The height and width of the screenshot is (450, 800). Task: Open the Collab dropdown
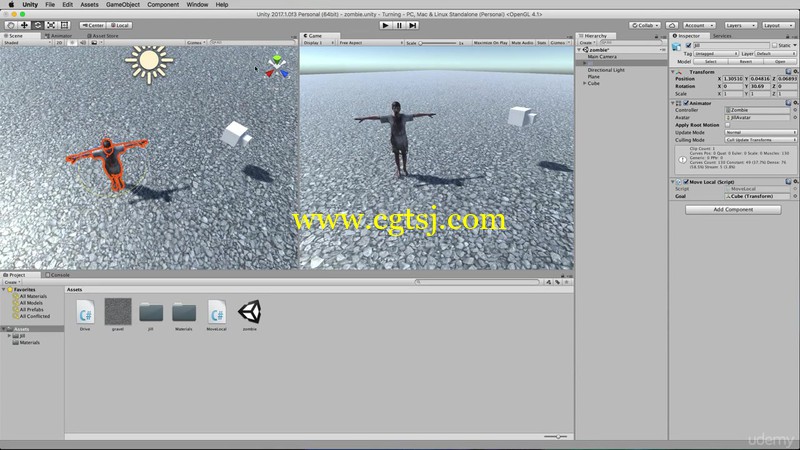pyautogui.click(x=645, y=25)
